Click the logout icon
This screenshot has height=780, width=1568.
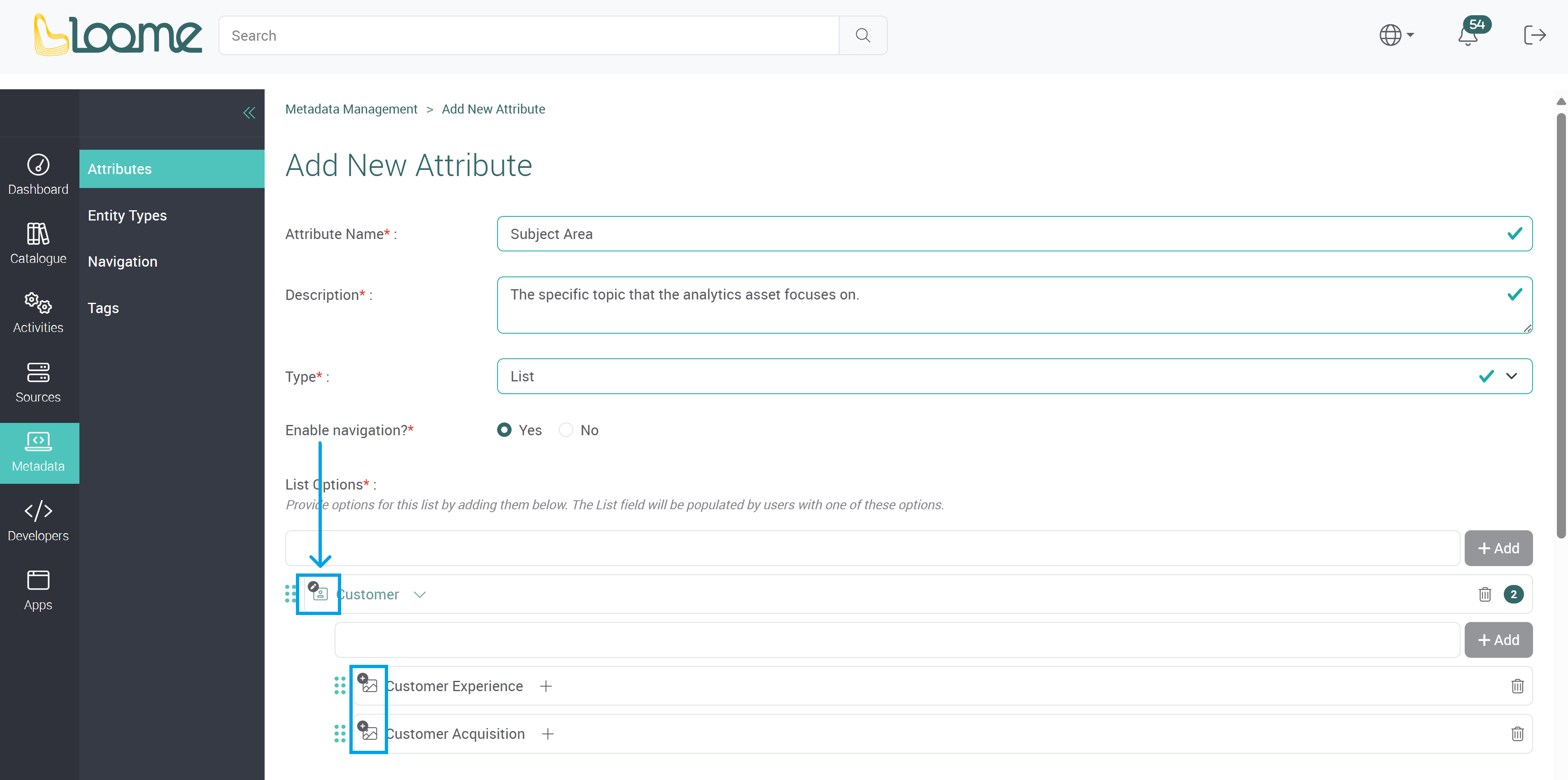(1535, 35)
